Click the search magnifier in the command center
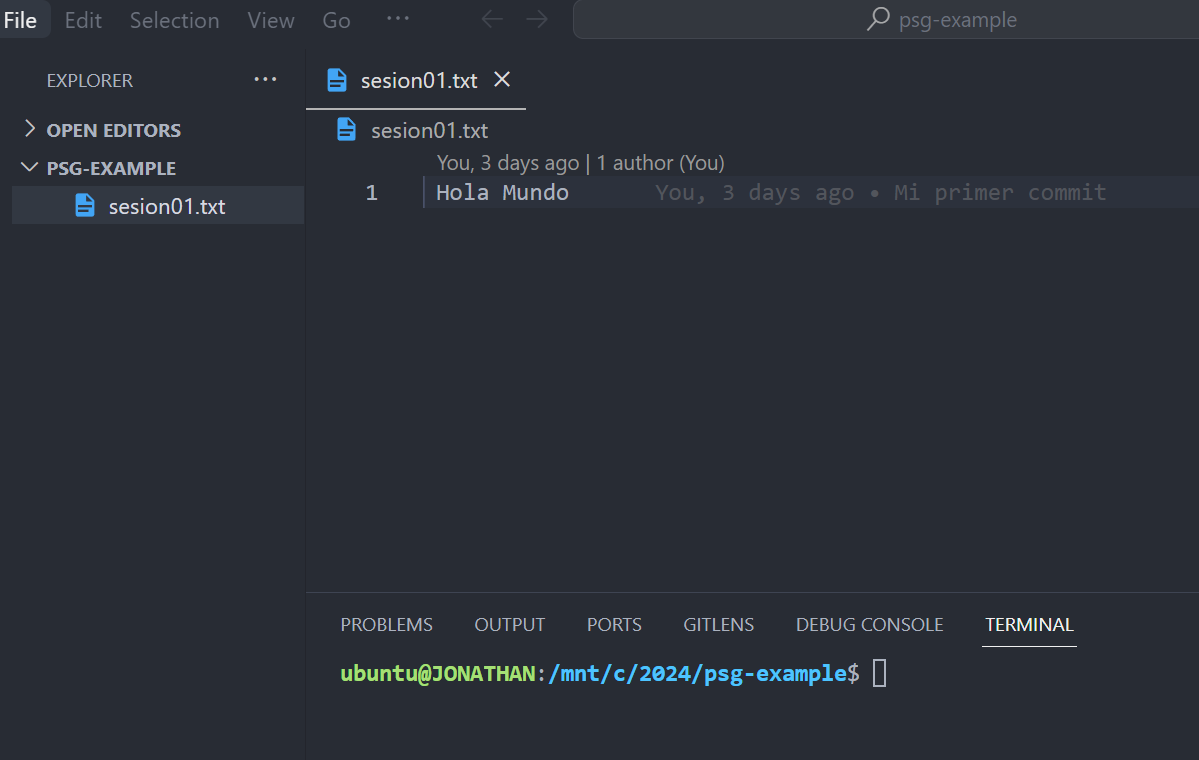The height and width of the screenshot is (760, 1199). pyautogui.click(x=876, y=19)
